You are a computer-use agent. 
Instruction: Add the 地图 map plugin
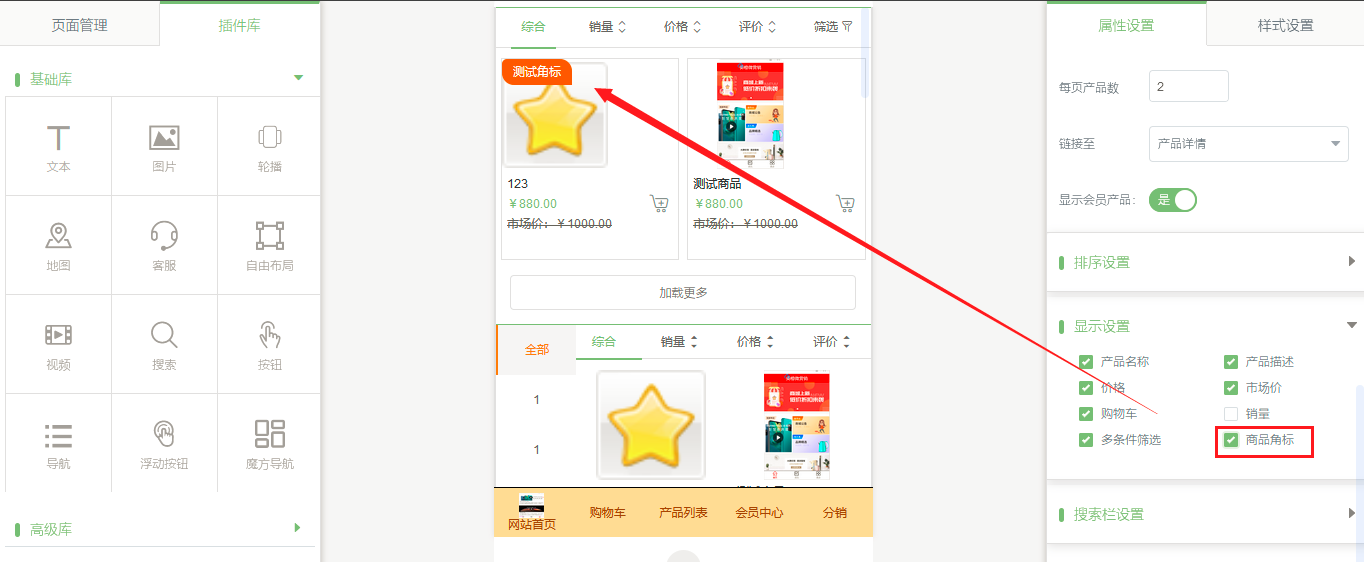coord(59,245)
